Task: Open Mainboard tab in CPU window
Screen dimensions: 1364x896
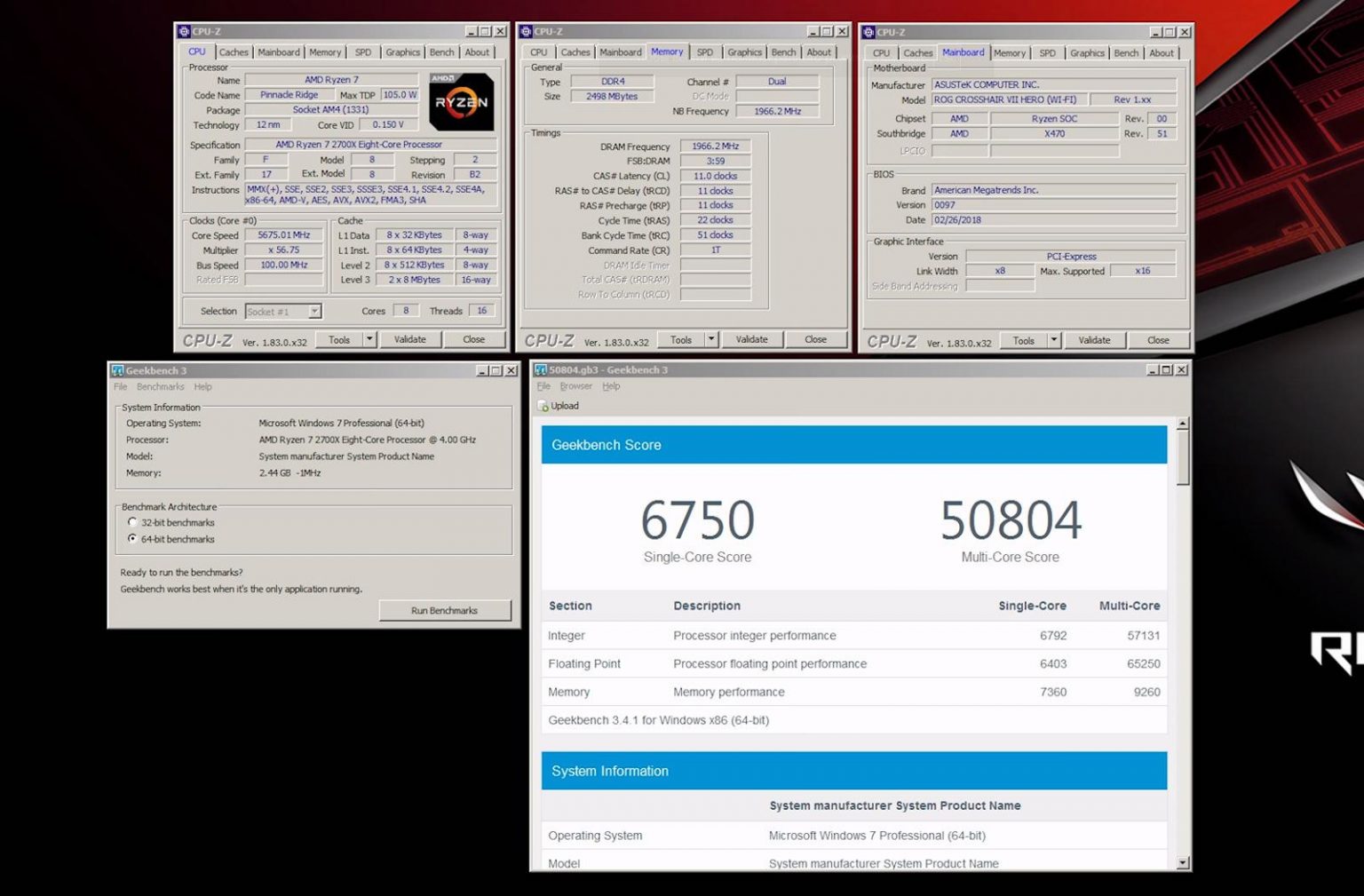Action: click(x=279, y=52)
